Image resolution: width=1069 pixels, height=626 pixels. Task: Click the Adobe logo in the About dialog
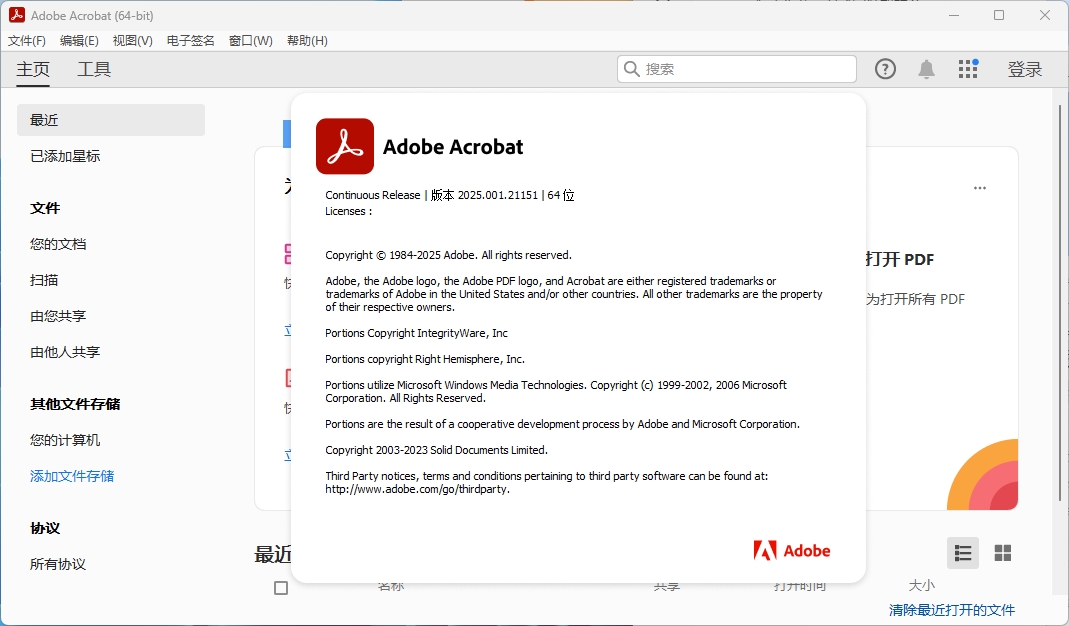pyautogui.click(x=791, y=550)
